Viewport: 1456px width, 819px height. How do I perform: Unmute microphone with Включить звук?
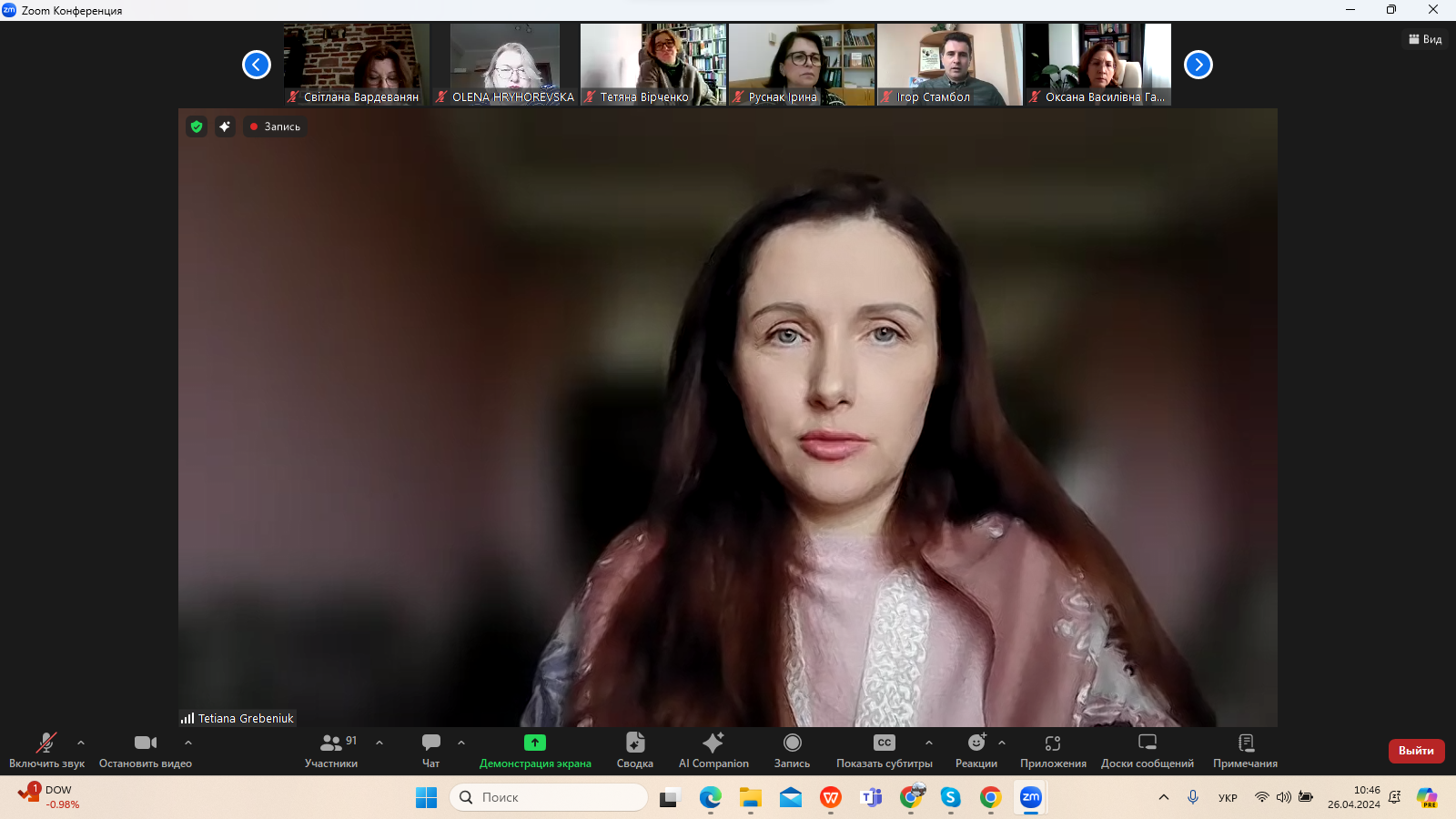46,750
